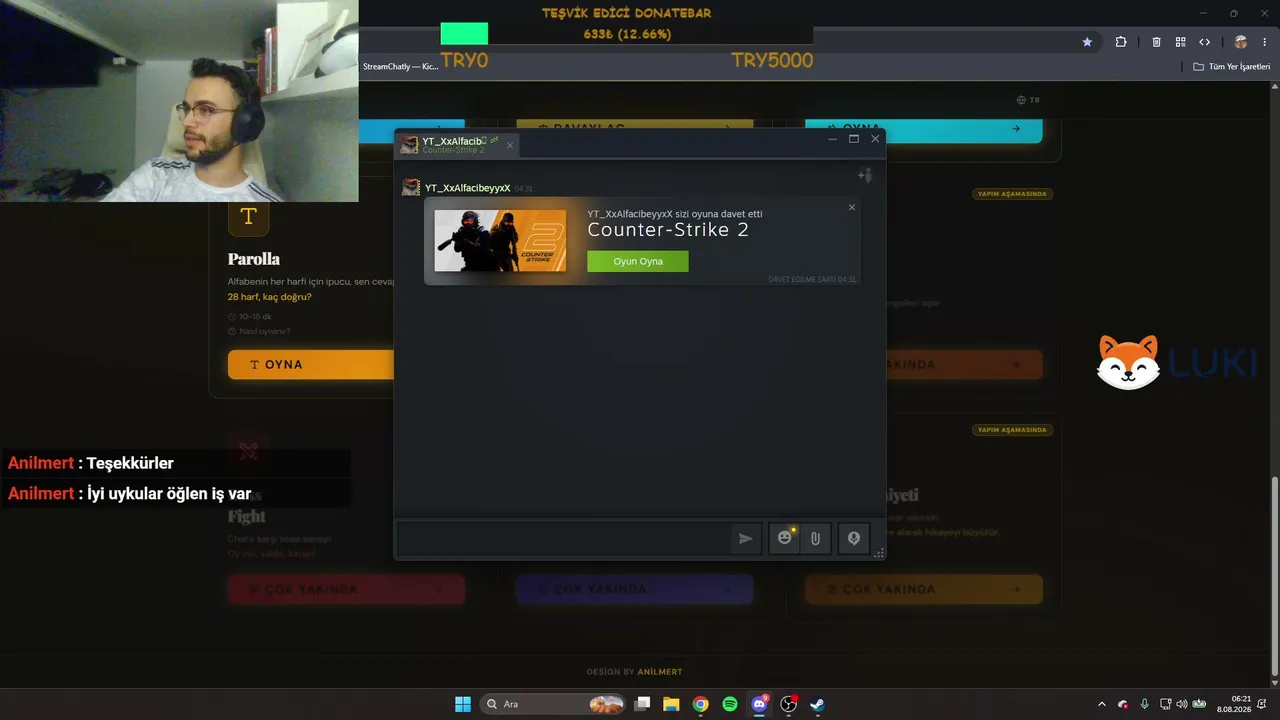Click YT_XxAlfacibeyyxX avatar in message list
The width and height of the screenshot is (1280, 720).
410,187
